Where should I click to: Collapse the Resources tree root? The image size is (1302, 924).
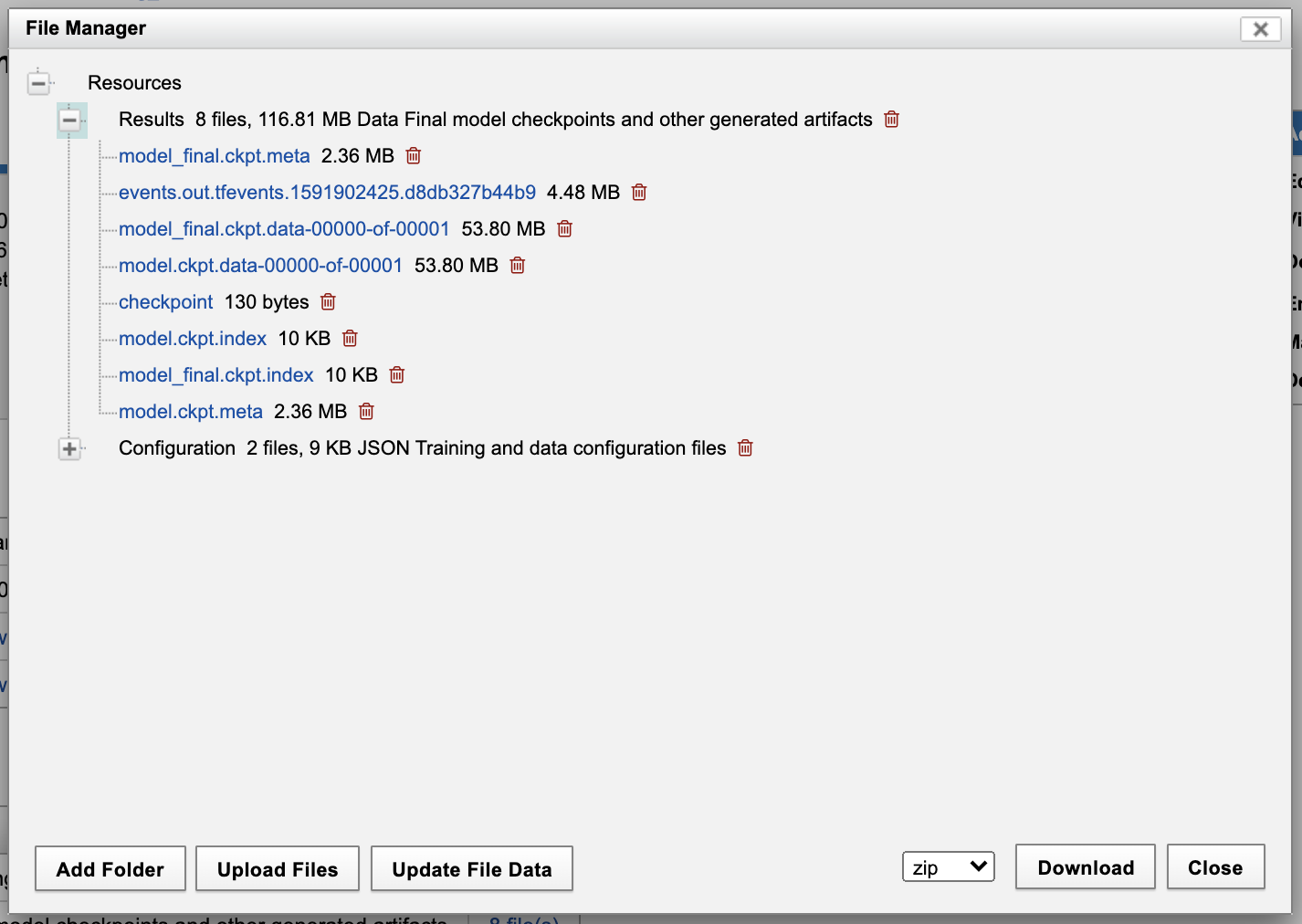point(38,83)
